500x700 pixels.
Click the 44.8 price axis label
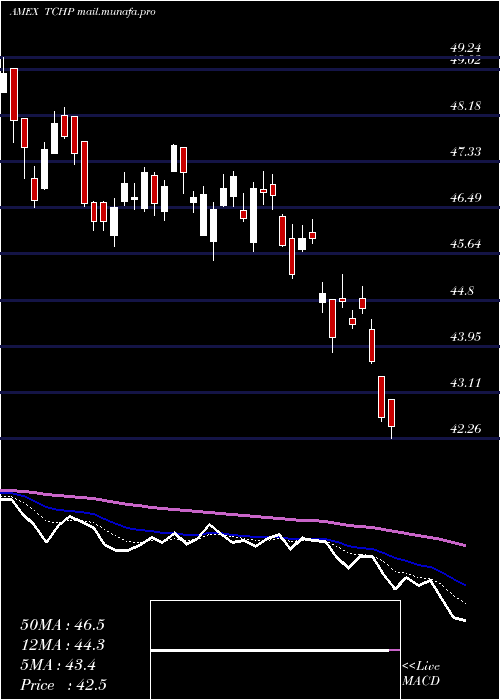[462, 291]
